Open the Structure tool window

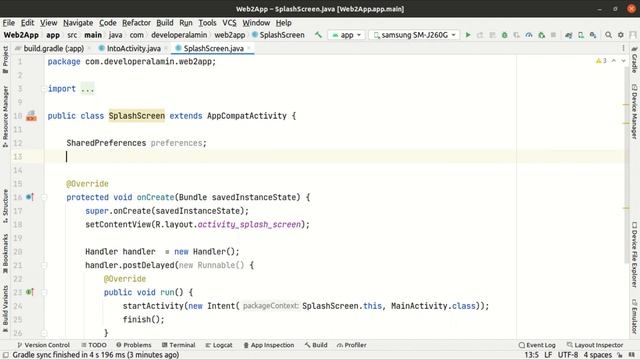pos(5,206)
